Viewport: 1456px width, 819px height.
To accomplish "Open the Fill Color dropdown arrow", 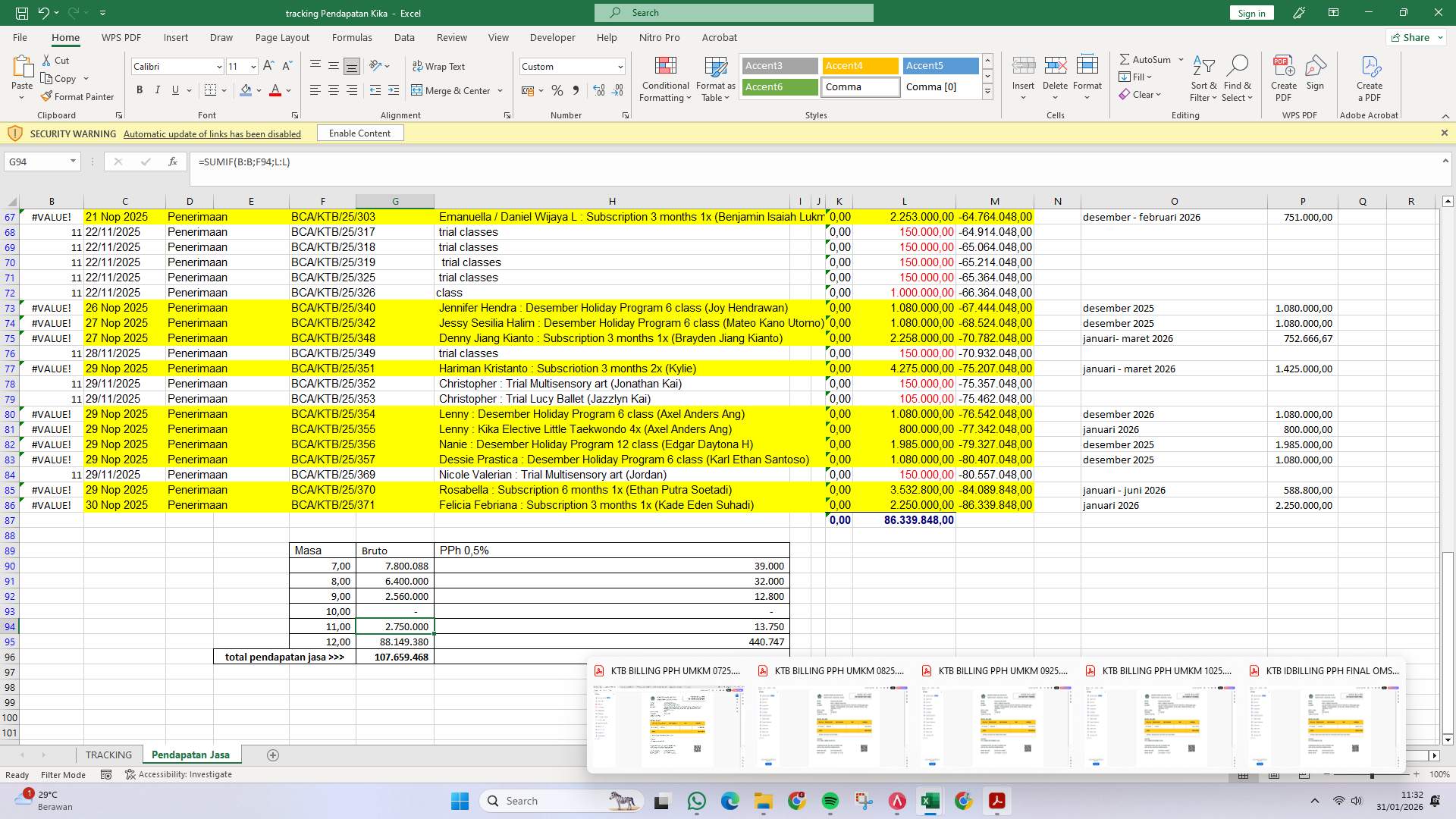I will tap(257, 90).
